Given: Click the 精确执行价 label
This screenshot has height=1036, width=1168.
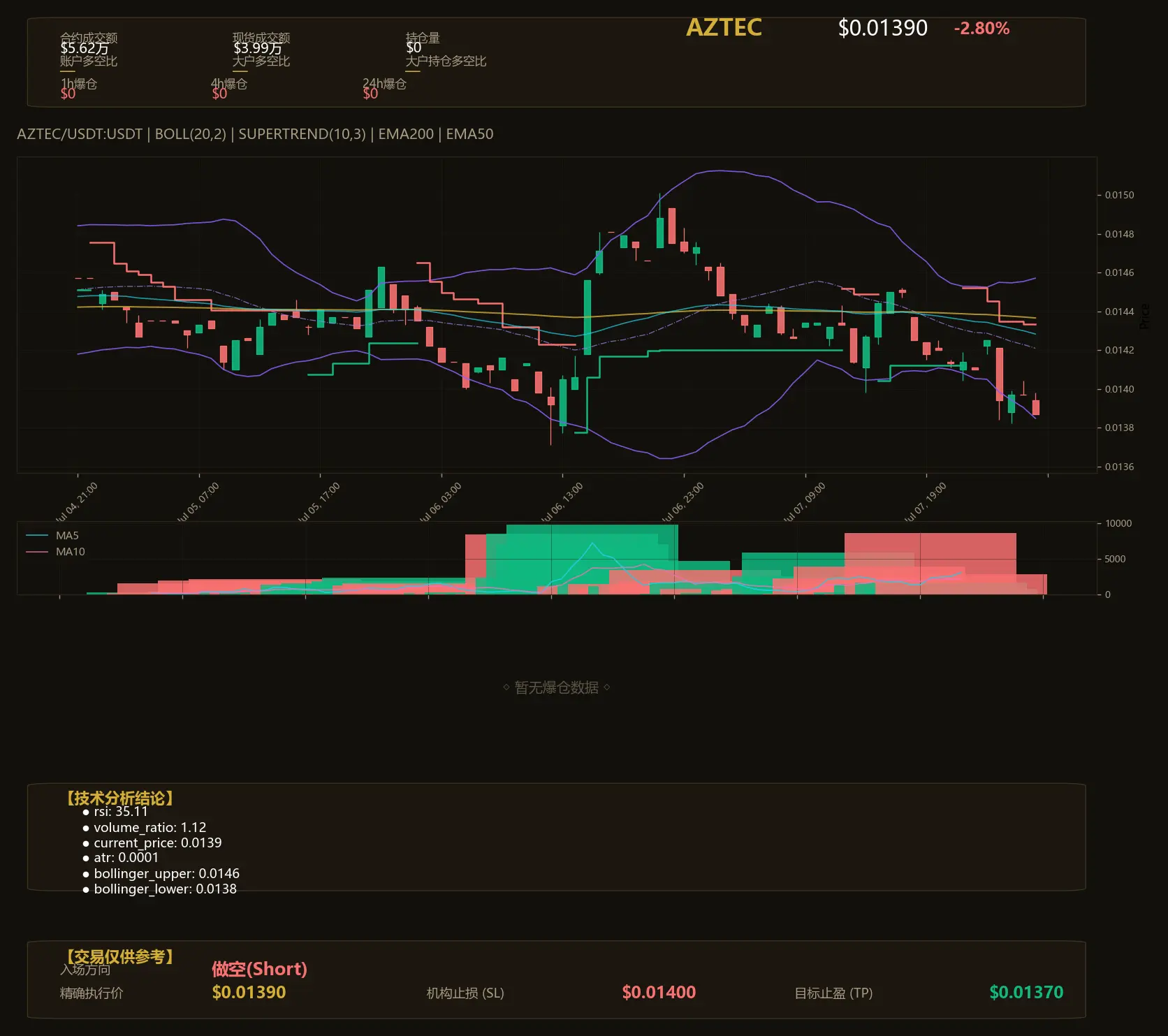Looking at the screenshot, I should click(x=92, y=993).
